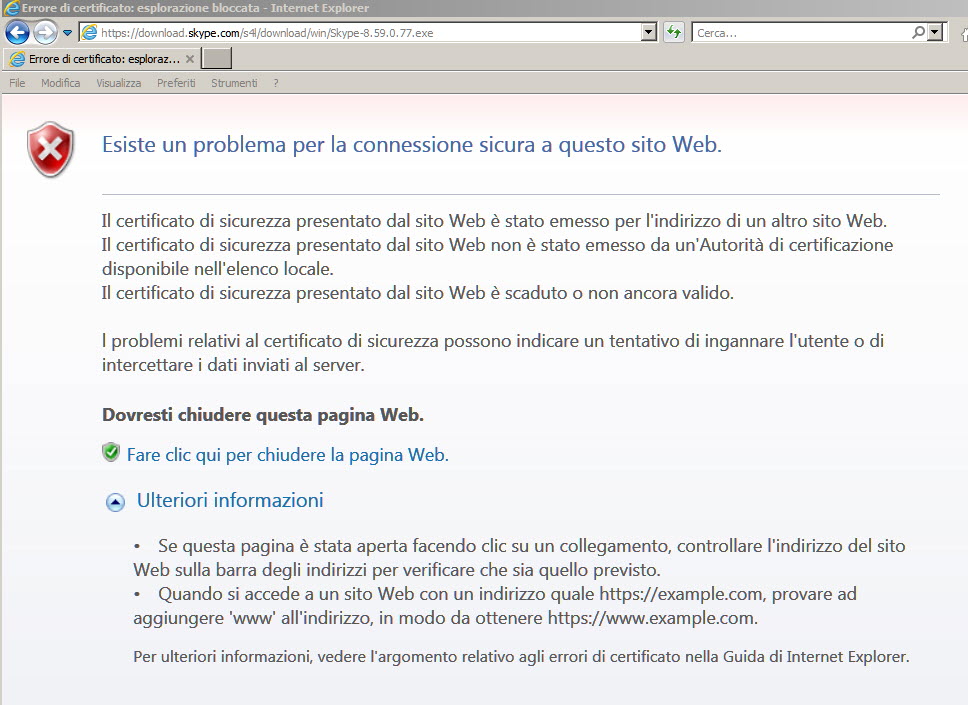
Task: Click the Internet Explorer icon on the tab
Action: (x=18, y=59)
